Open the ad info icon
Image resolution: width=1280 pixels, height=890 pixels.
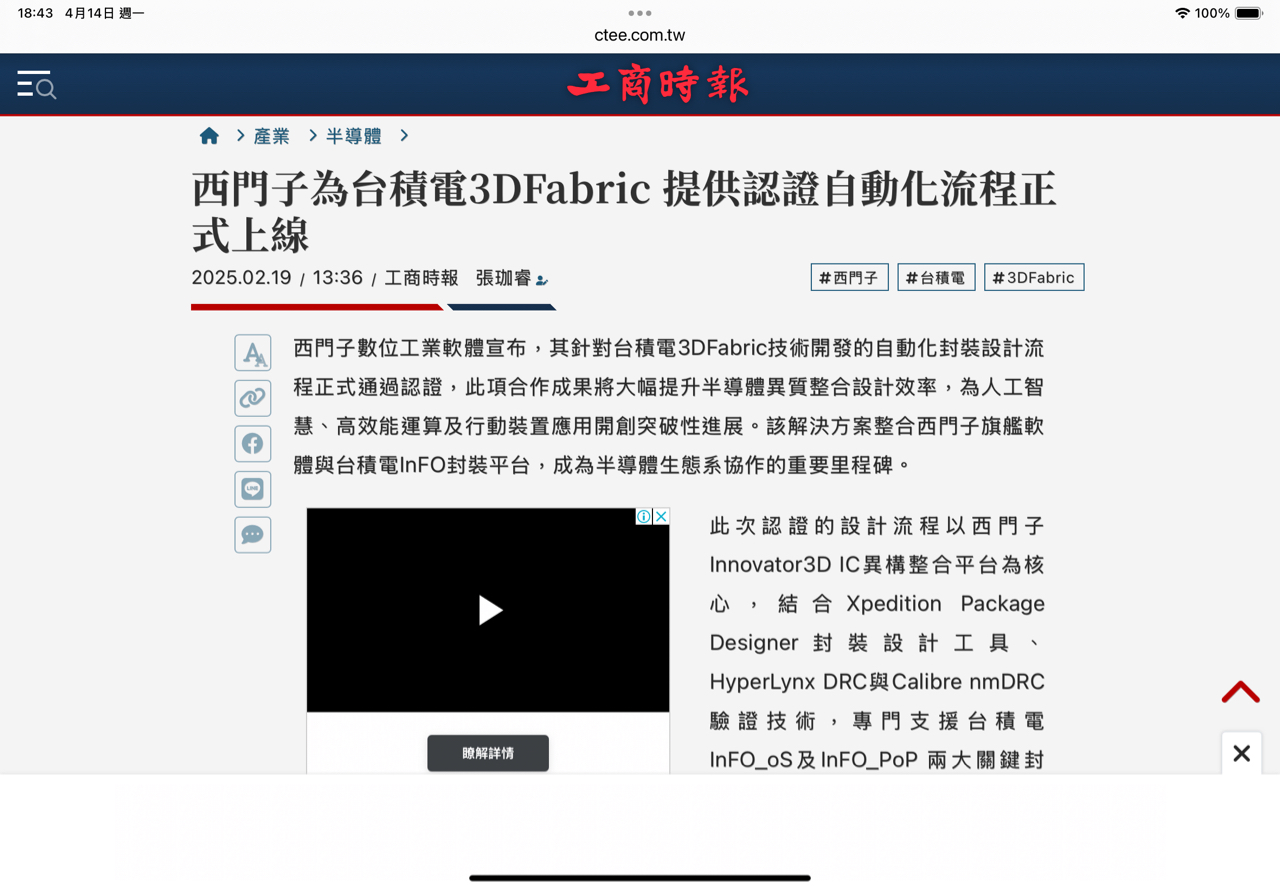click(644, 517)
